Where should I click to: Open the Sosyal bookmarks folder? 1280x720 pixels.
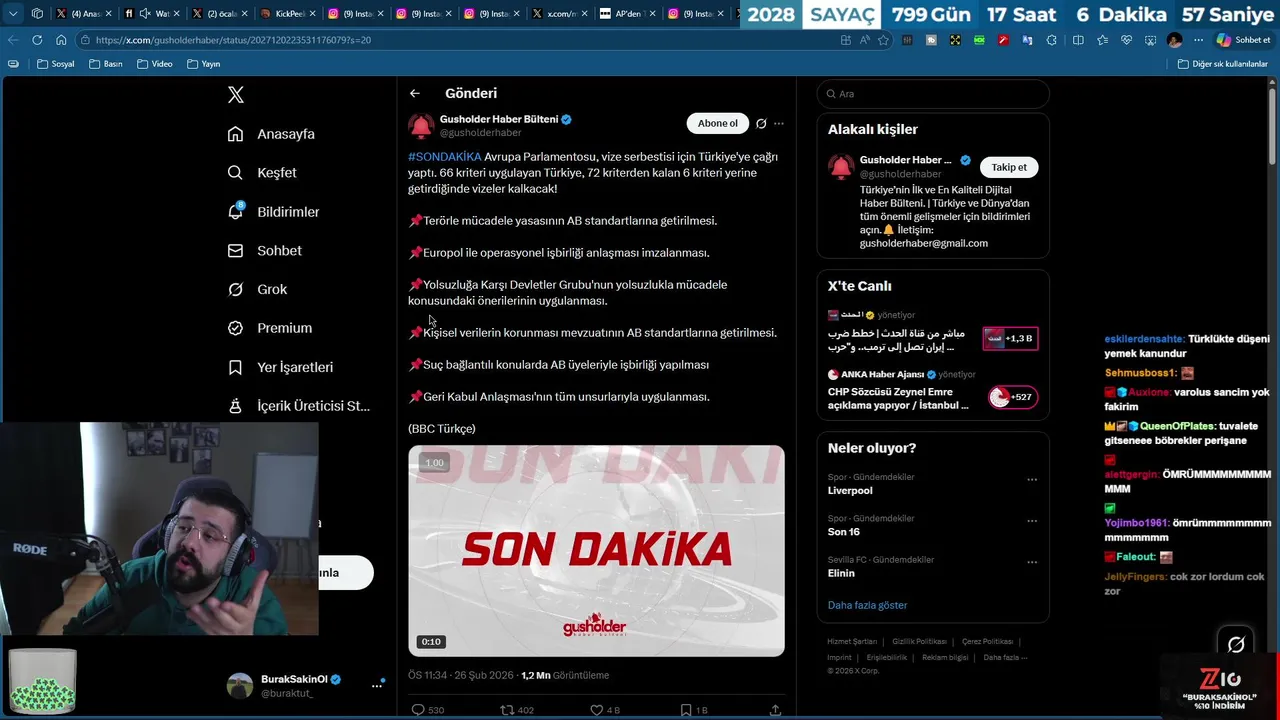(x=55, y=64)
